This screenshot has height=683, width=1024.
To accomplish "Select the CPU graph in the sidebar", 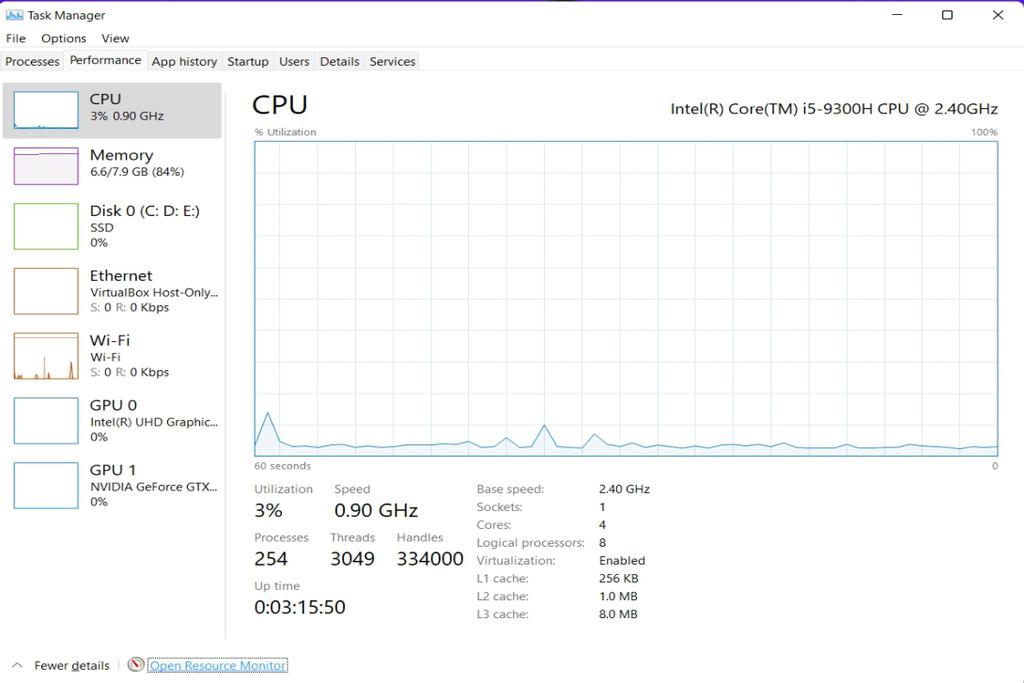I will 110,110.
